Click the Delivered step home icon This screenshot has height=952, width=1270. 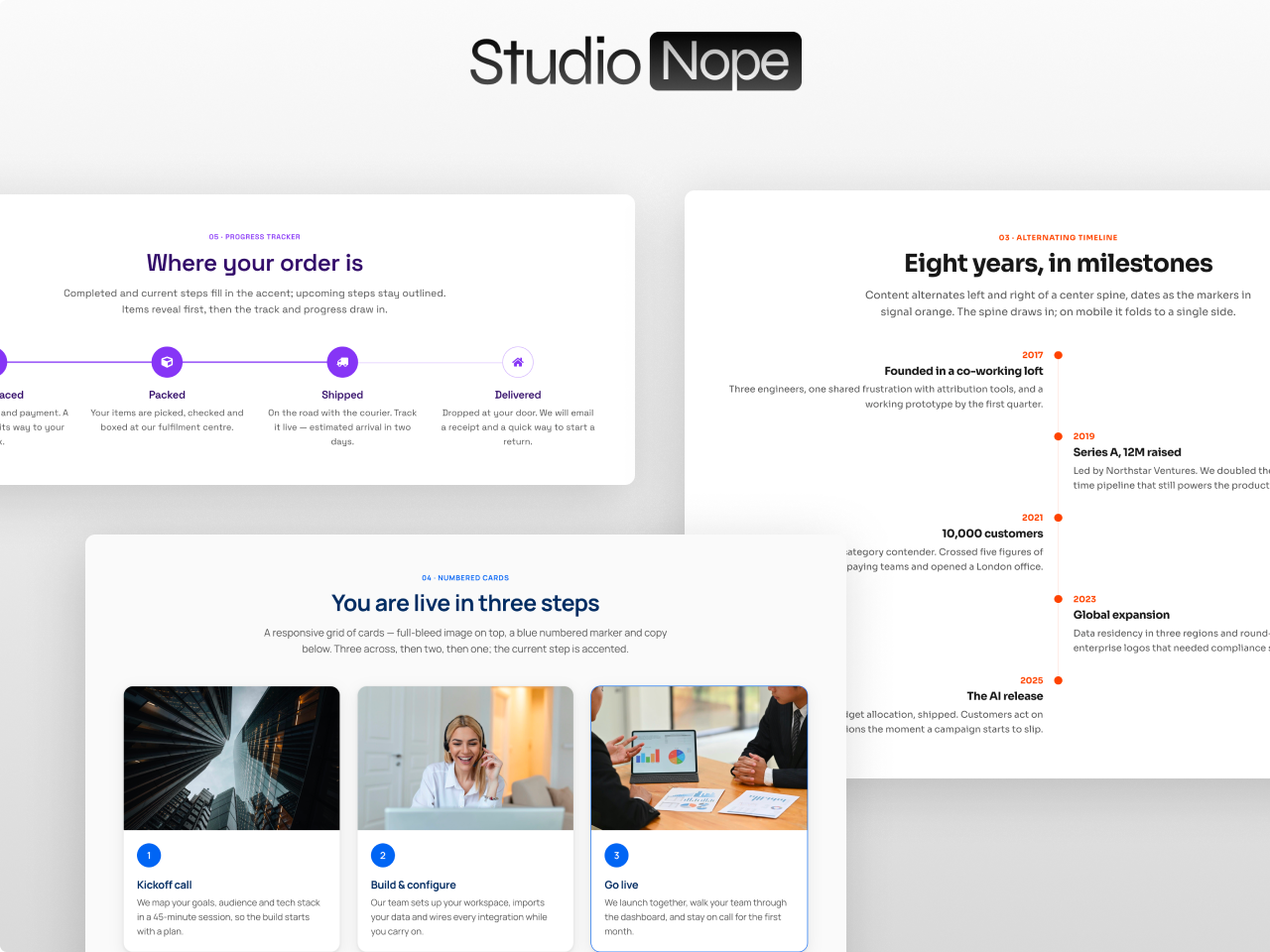point(518,362)
